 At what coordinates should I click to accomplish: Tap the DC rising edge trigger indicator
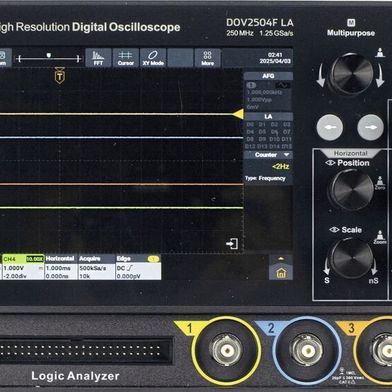point(125,268)
